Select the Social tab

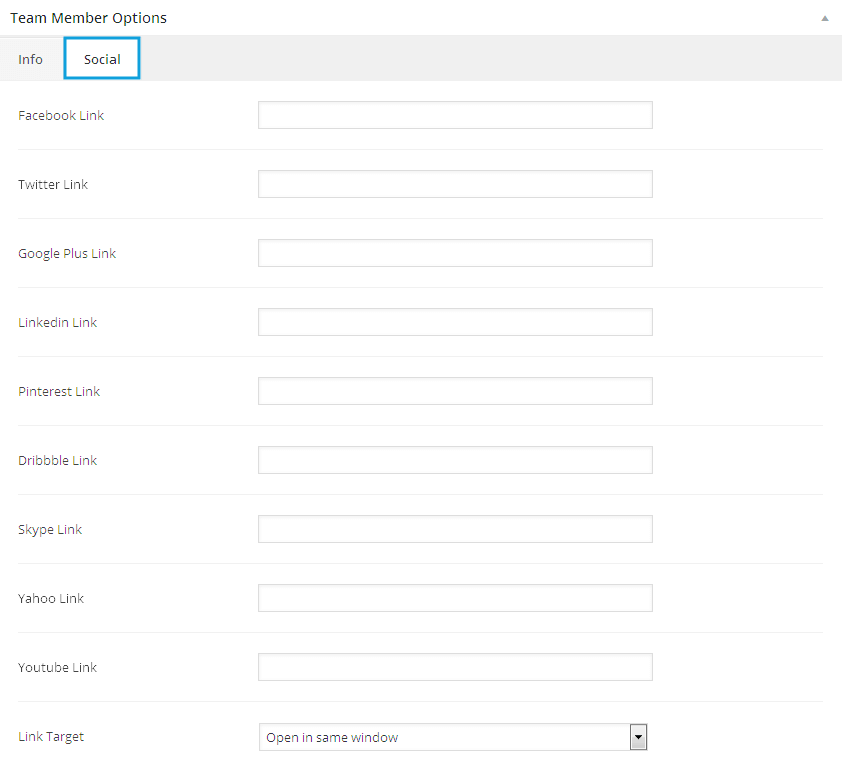pyautogui.click(x=102, y=59)
